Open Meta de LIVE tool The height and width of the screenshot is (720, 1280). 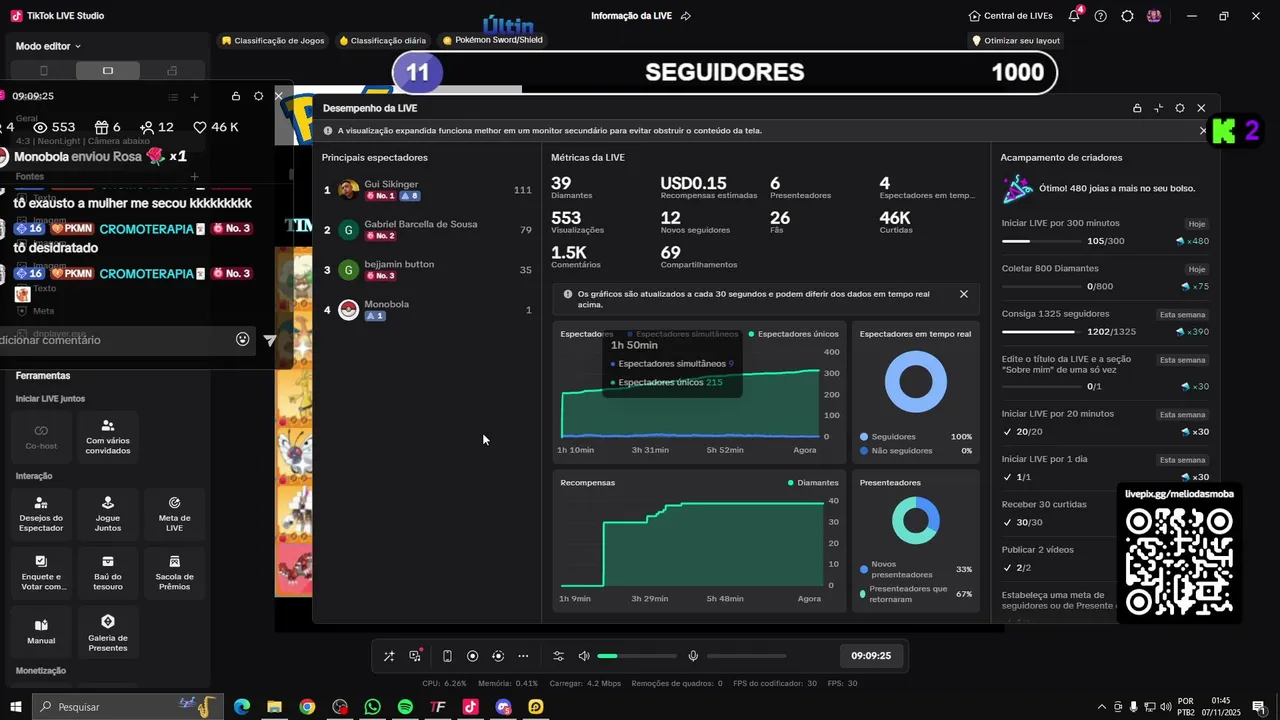tap(174, 514)
